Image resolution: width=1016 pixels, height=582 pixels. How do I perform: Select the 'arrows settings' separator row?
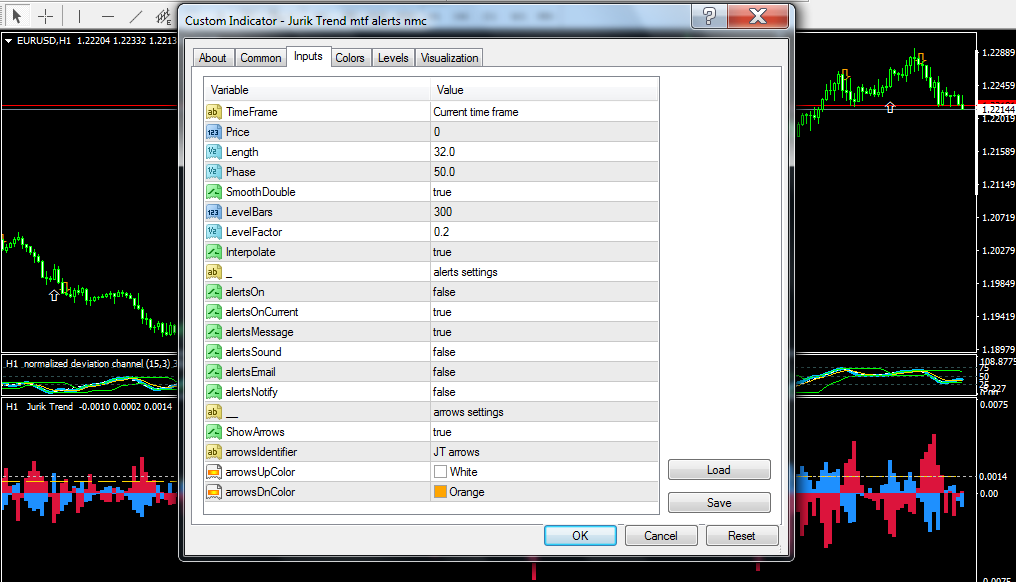[432, 412]
